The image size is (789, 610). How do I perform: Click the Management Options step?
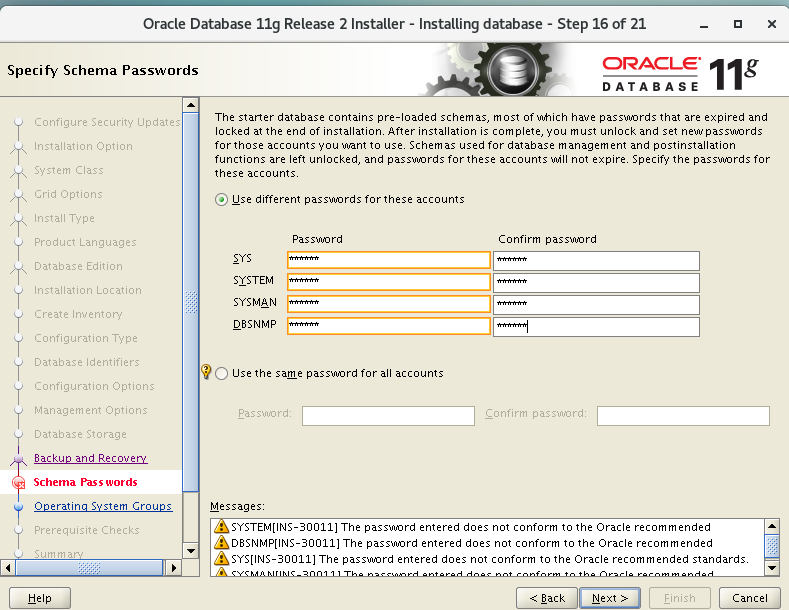(91, 410)
